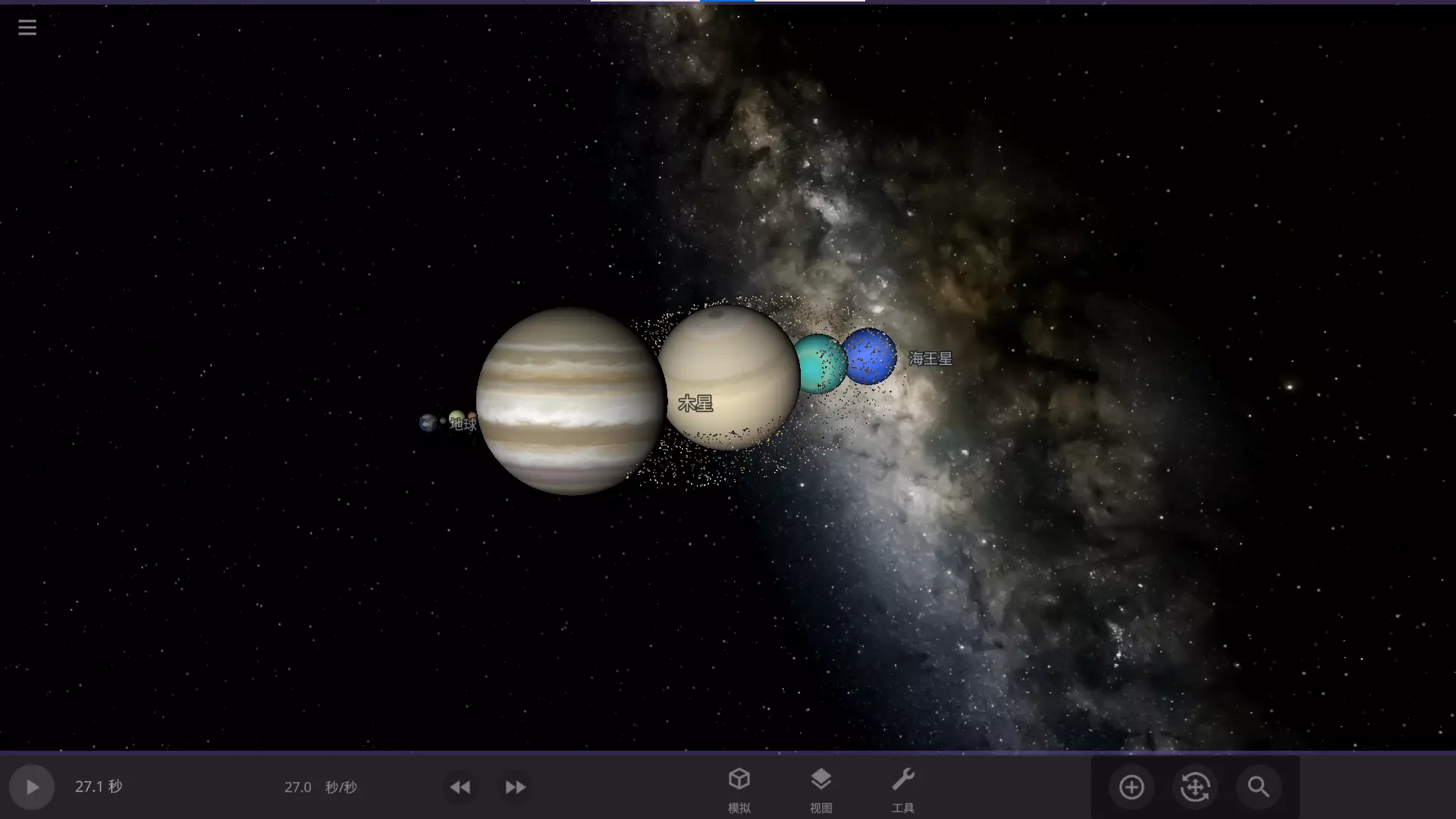The image size is (1456, 819).
Task: Click the 27.1 秒 elapsed time readout
Action: (x=99, y=786)
